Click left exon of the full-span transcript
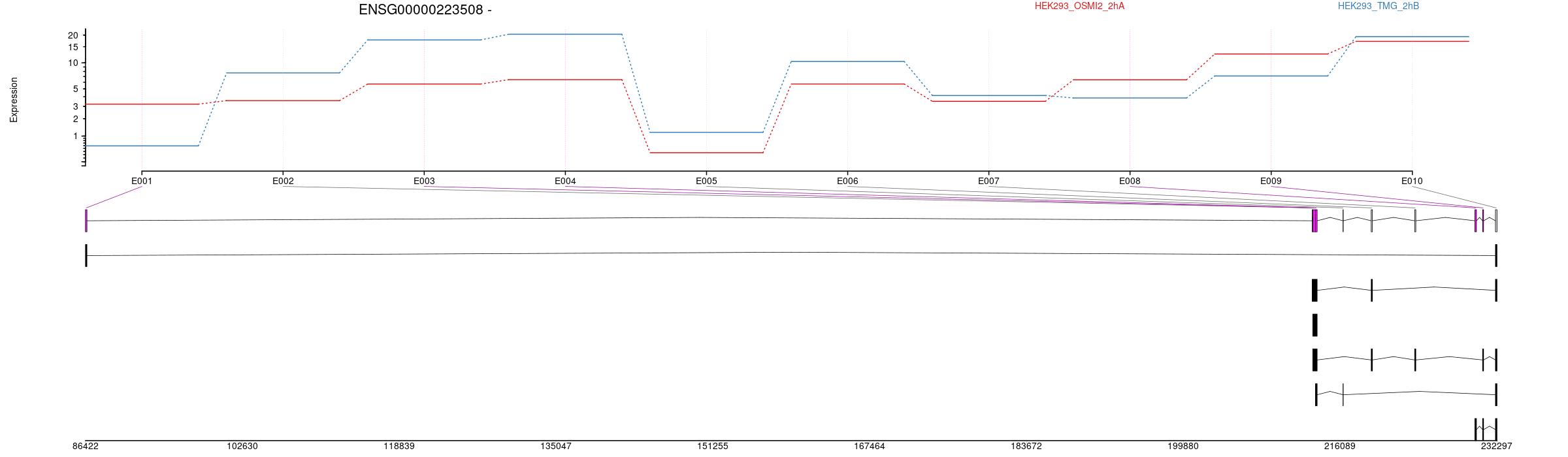1568x457 pixels. click(86, 255)
